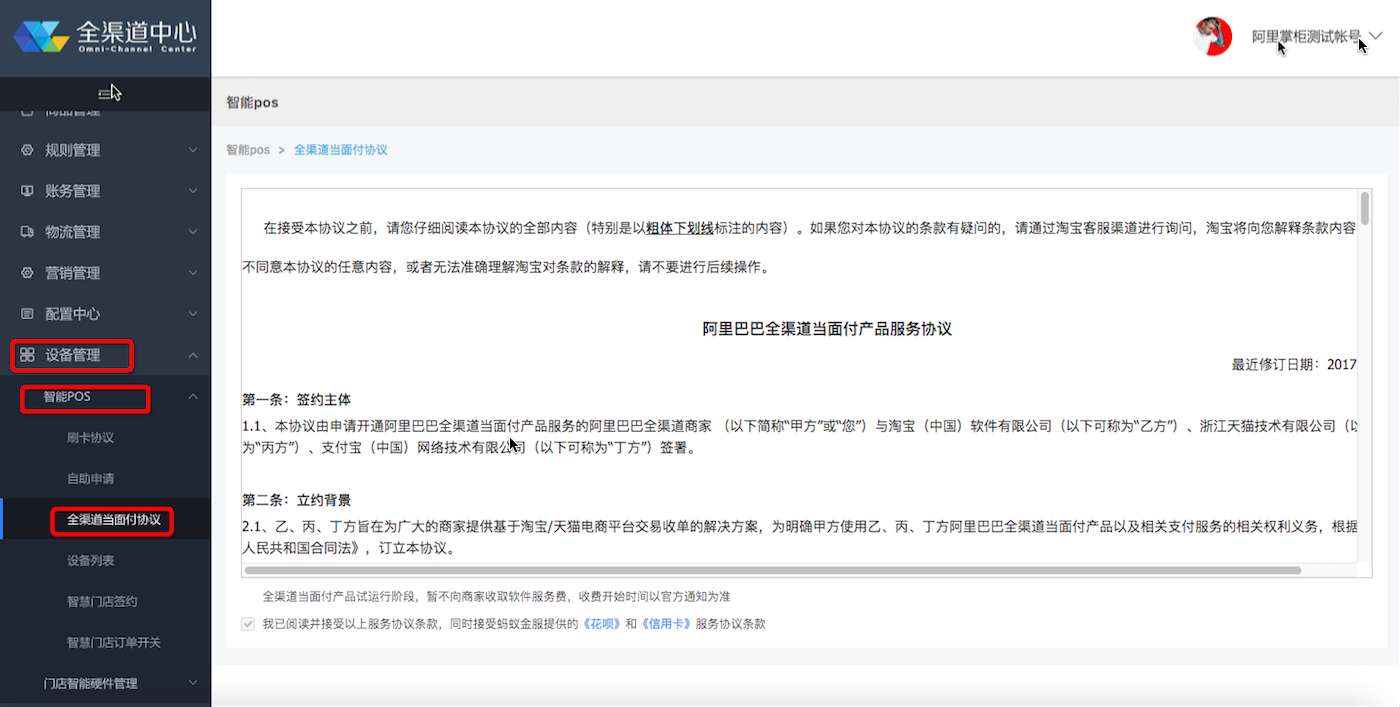Click the 规则管理 gear icon
1400x707 pixels.
[28, 150]
